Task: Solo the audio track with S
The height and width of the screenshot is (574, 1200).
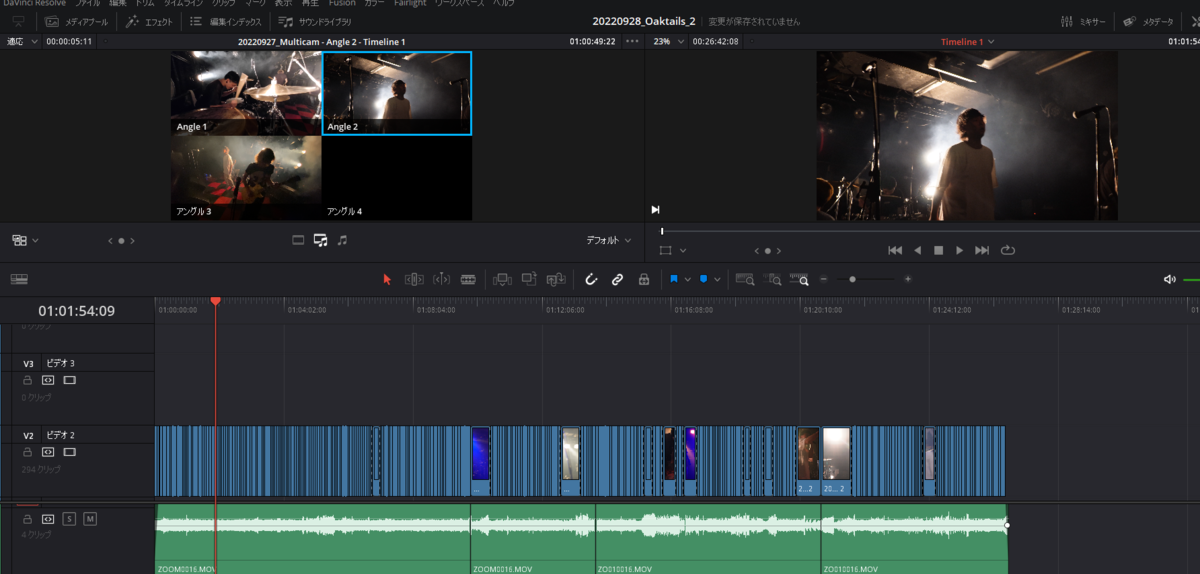Action: (69, 519)
